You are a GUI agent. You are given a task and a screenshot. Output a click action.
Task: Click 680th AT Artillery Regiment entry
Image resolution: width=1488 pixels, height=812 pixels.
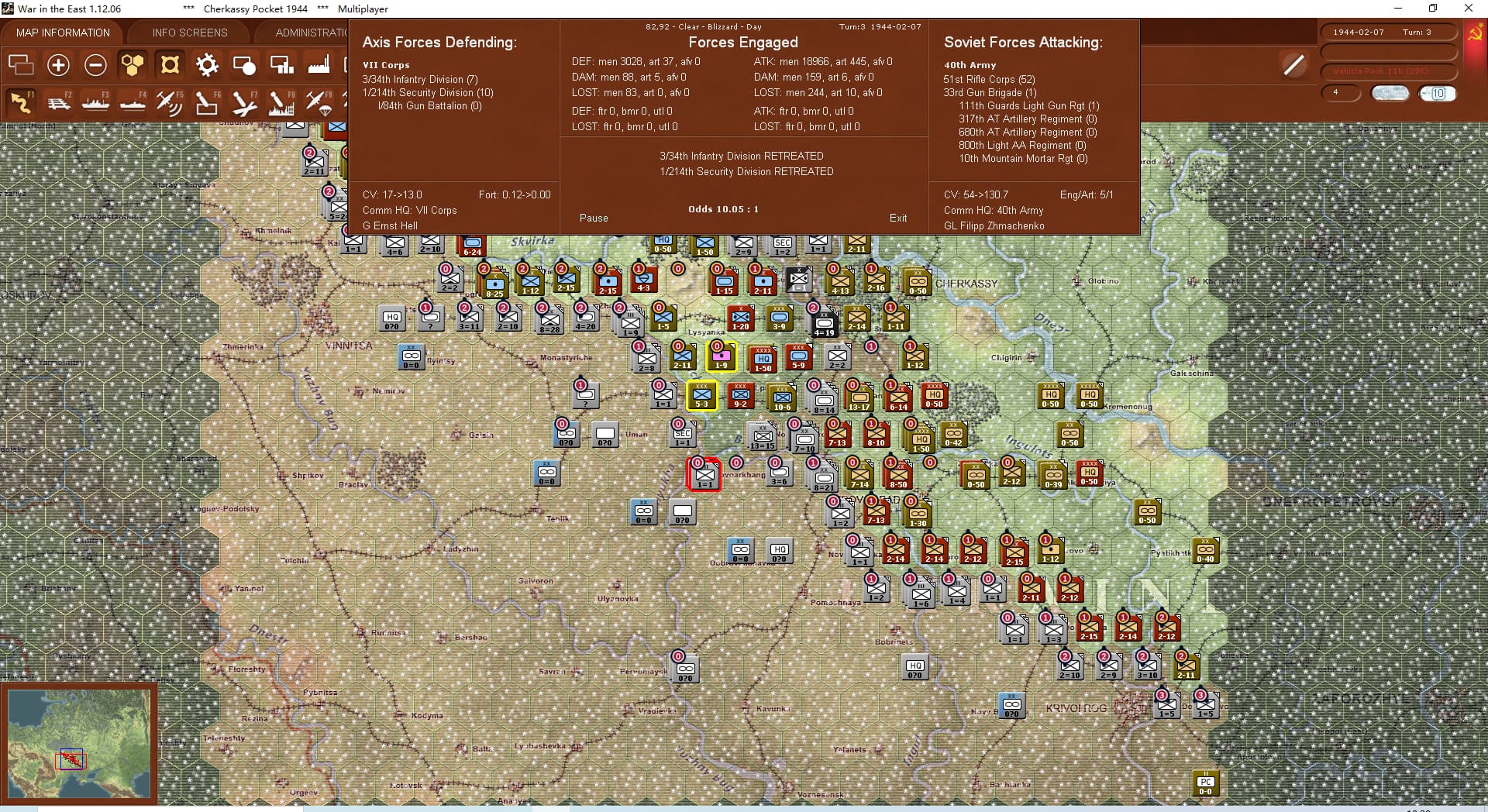coord(1028,132)
